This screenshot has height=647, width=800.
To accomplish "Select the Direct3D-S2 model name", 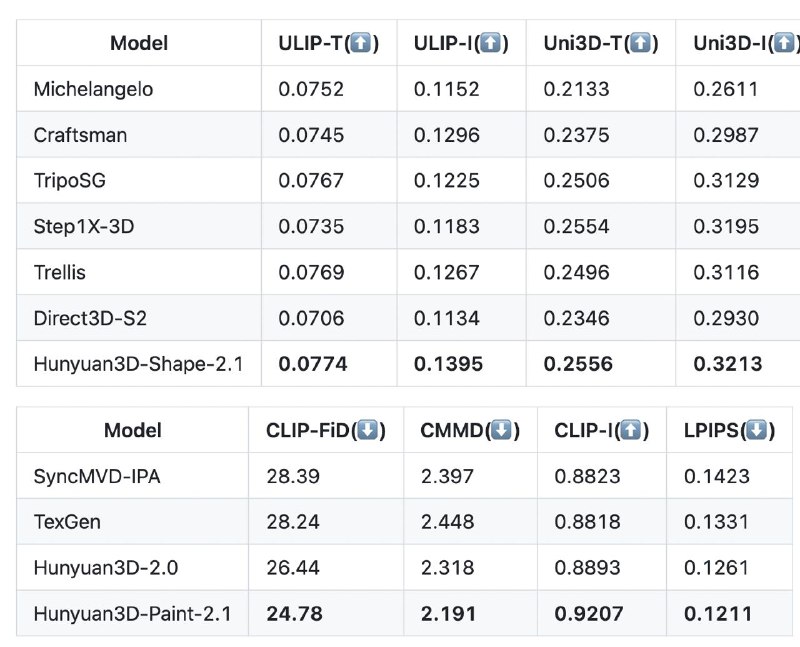I will pos(90,318).
